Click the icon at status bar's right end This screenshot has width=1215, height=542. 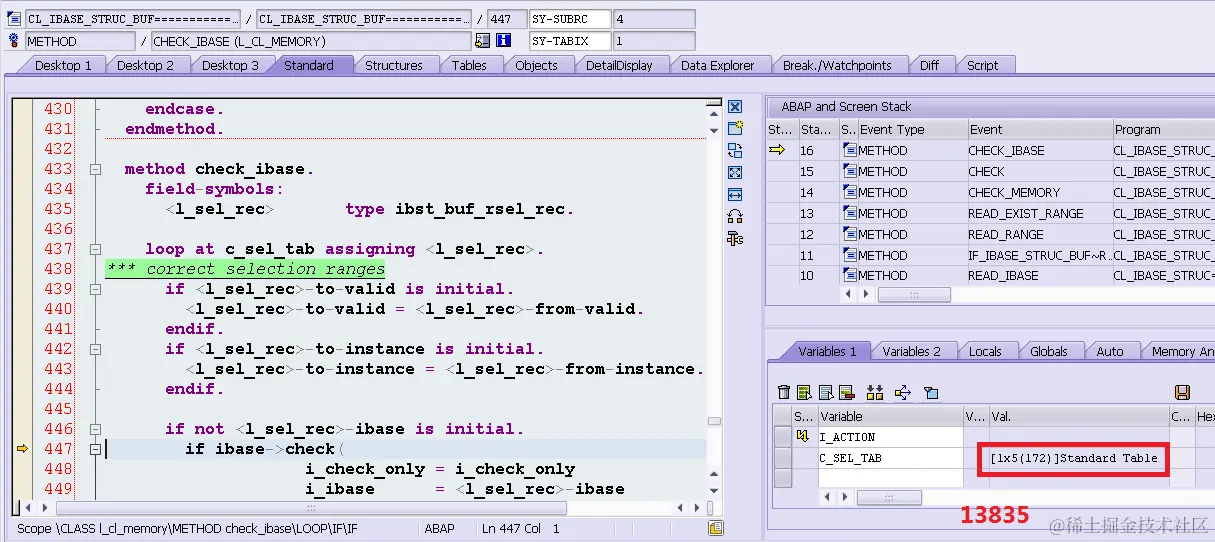click(x=715, y=528)
